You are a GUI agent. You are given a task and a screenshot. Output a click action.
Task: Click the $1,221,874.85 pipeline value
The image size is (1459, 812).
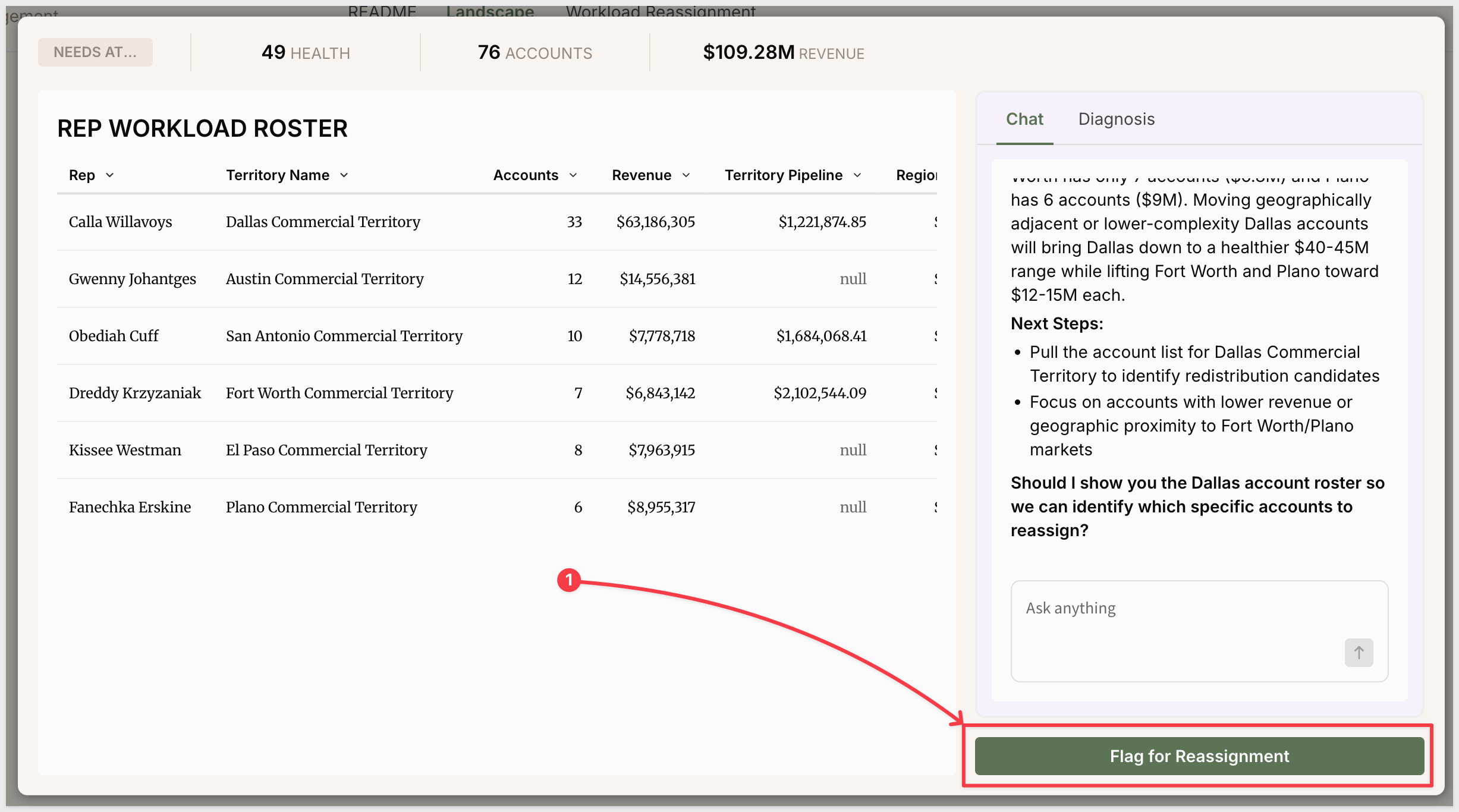822,222
